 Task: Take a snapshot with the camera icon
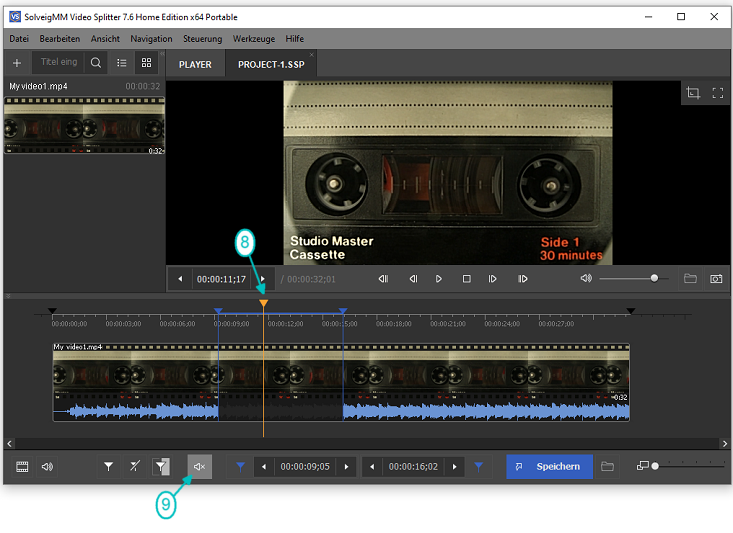tap(716, 279)
